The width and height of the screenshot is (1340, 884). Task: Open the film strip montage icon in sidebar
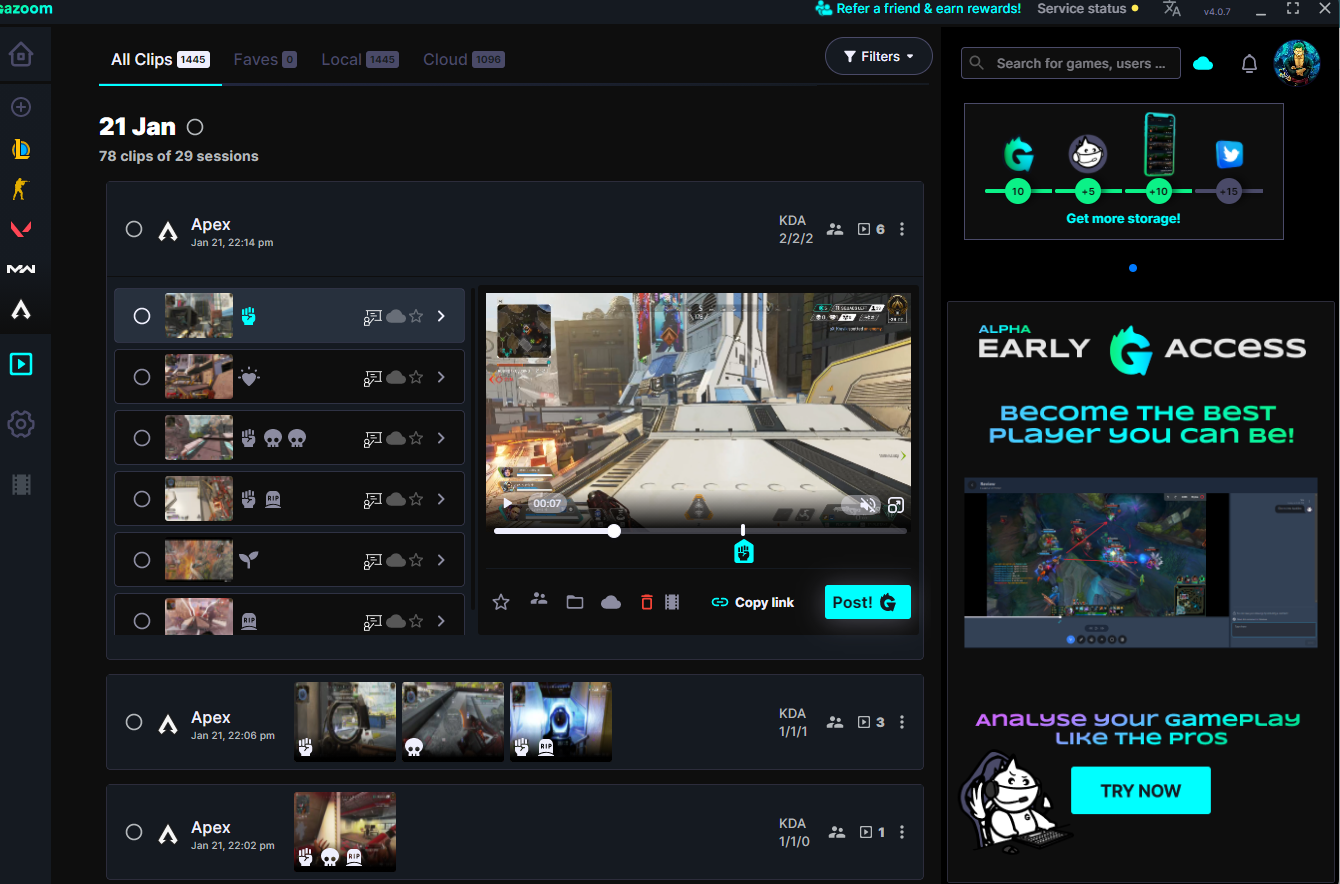click(21, 485)
